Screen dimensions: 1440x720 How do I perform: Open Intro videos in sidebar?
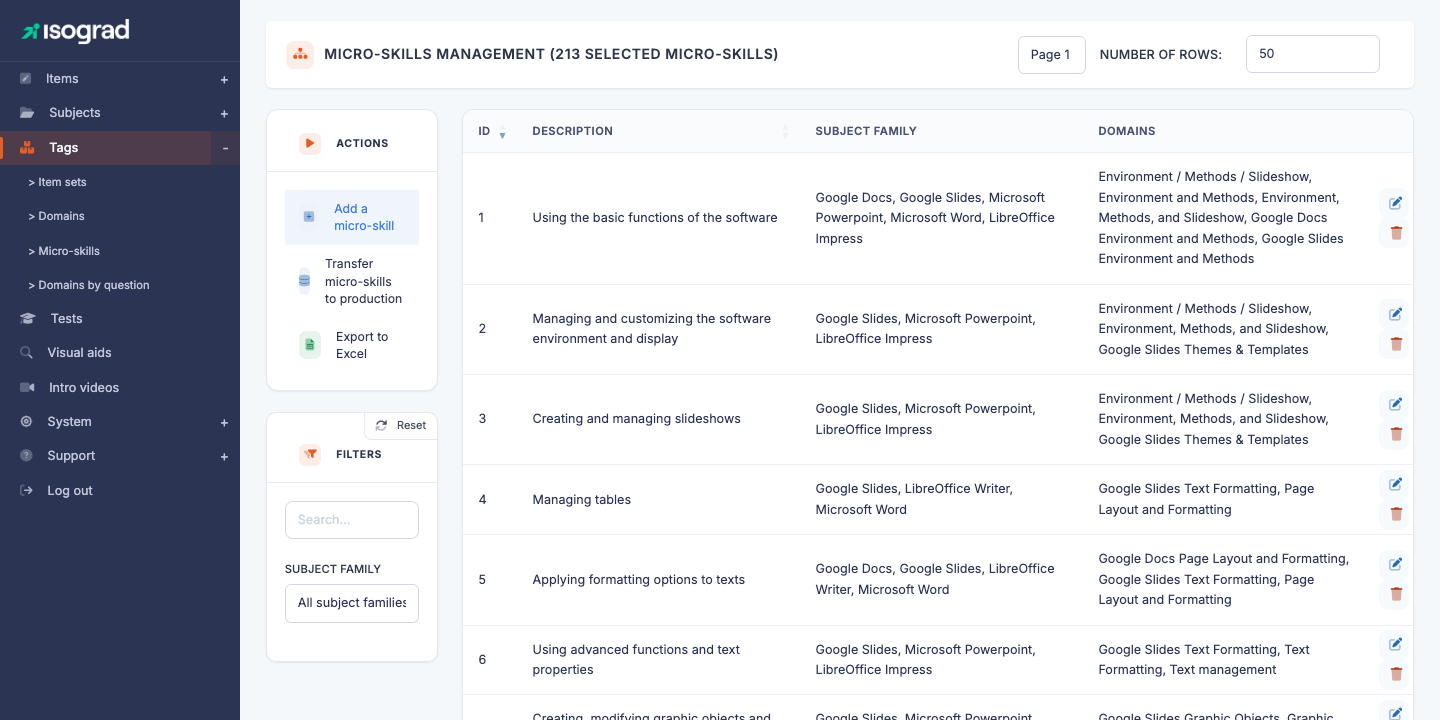pyautogui.click(x=84, y=387)
